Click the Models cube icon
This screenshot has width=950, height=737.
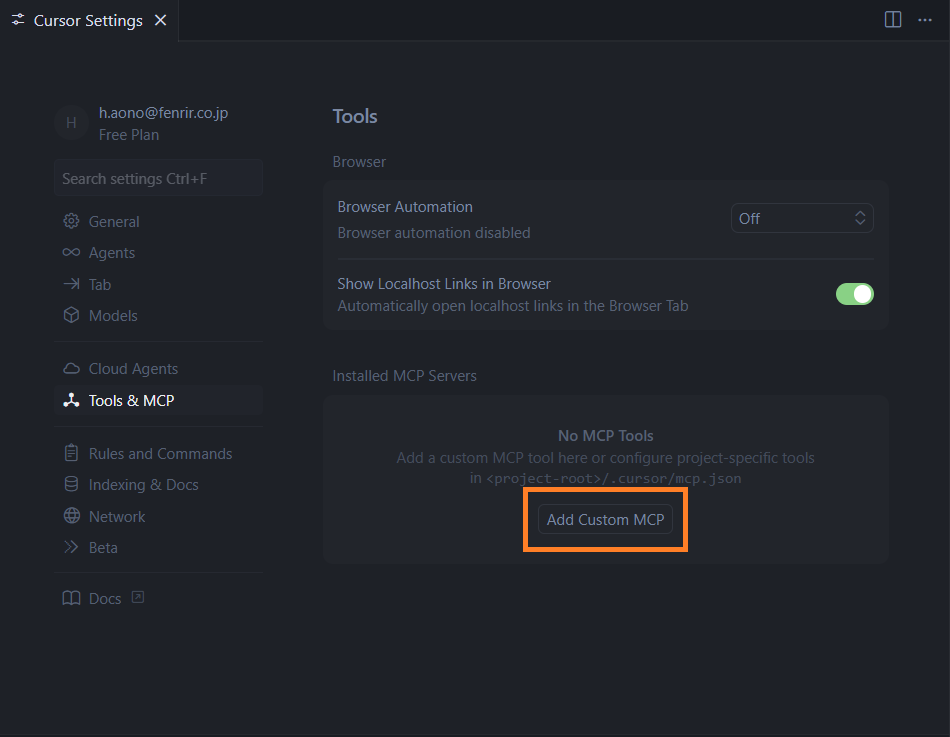tap(71, 315)
